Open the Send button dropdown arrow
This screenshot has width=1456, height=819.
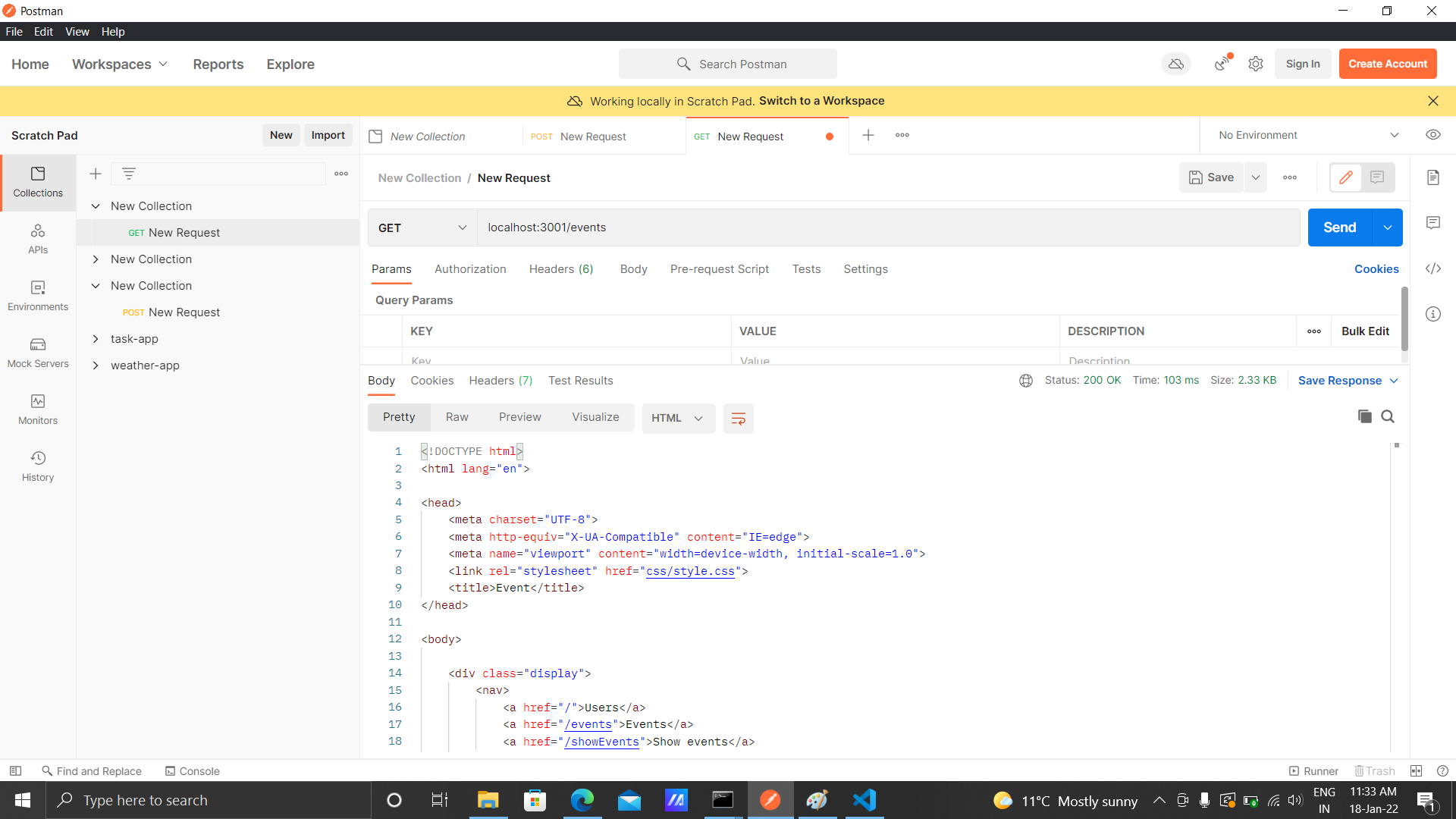(1388, 227)
